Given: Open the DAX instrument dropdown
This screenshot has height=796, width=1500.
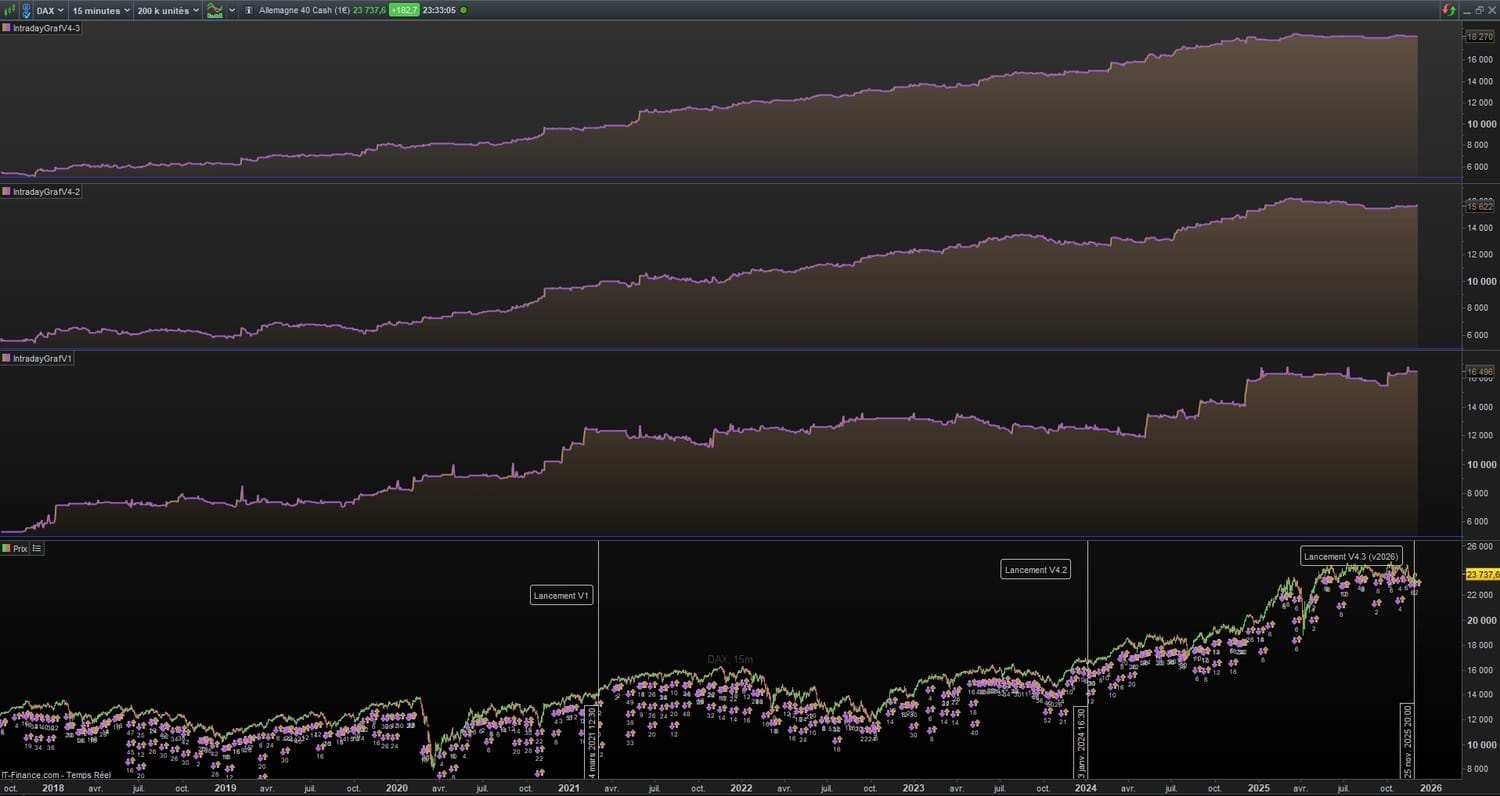Looking at the screenshot, I should point(50,10).
